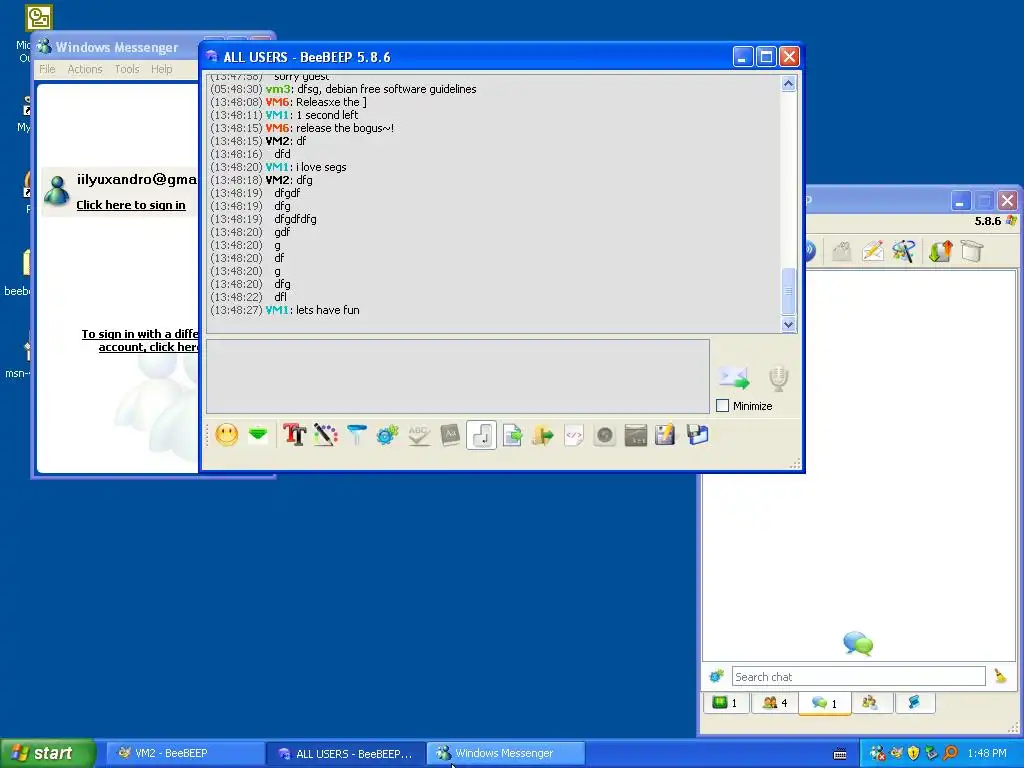Viewport: 1024px width, 768px height.
Task: Click message '1 second left'
Action: [x=327, y=115]
